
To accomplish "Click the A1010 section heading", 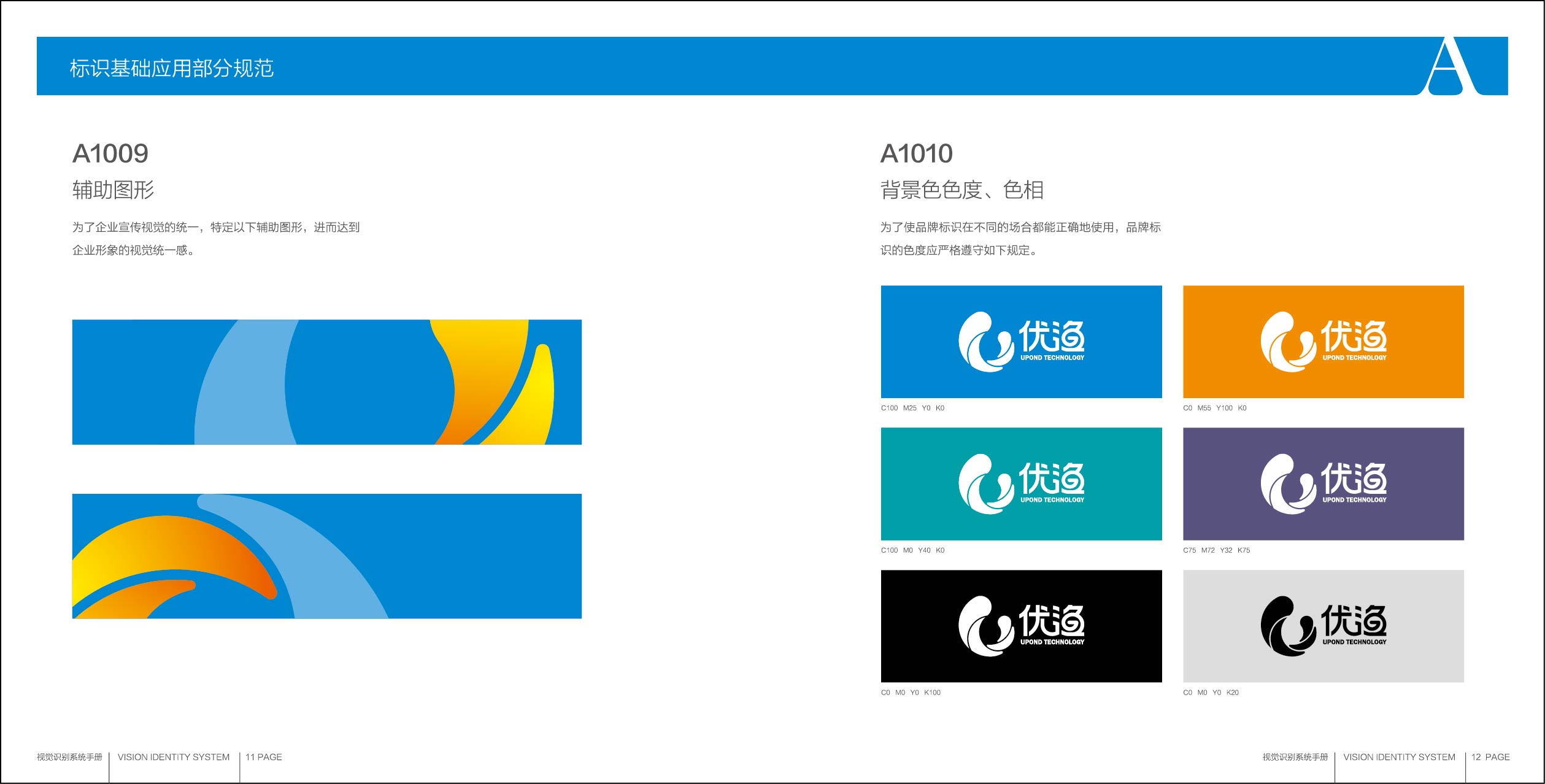I will pyautogui.click(x=916, y=153).
